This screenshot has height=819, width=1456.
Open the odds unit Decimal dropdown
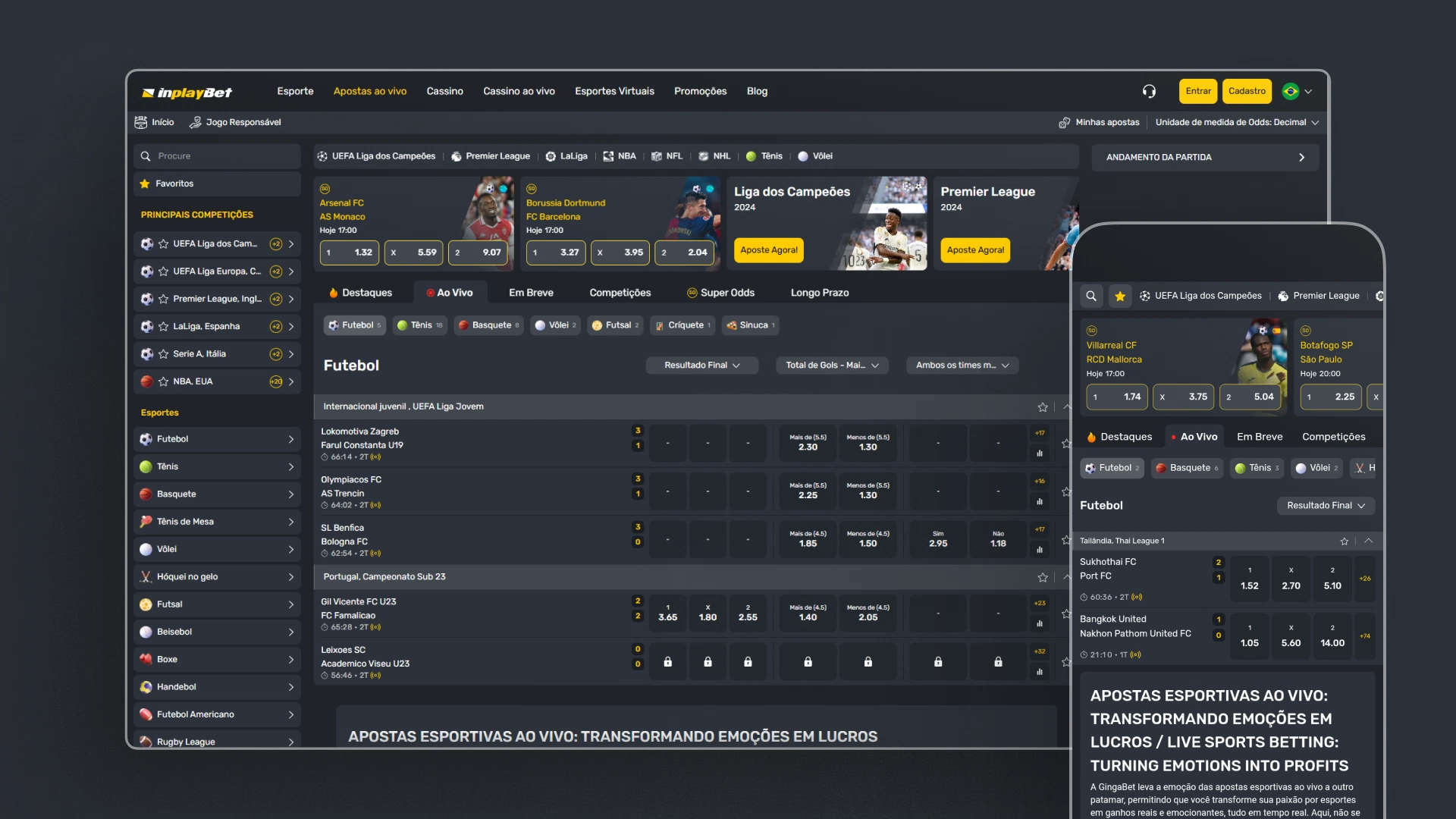coord(1237,122)
